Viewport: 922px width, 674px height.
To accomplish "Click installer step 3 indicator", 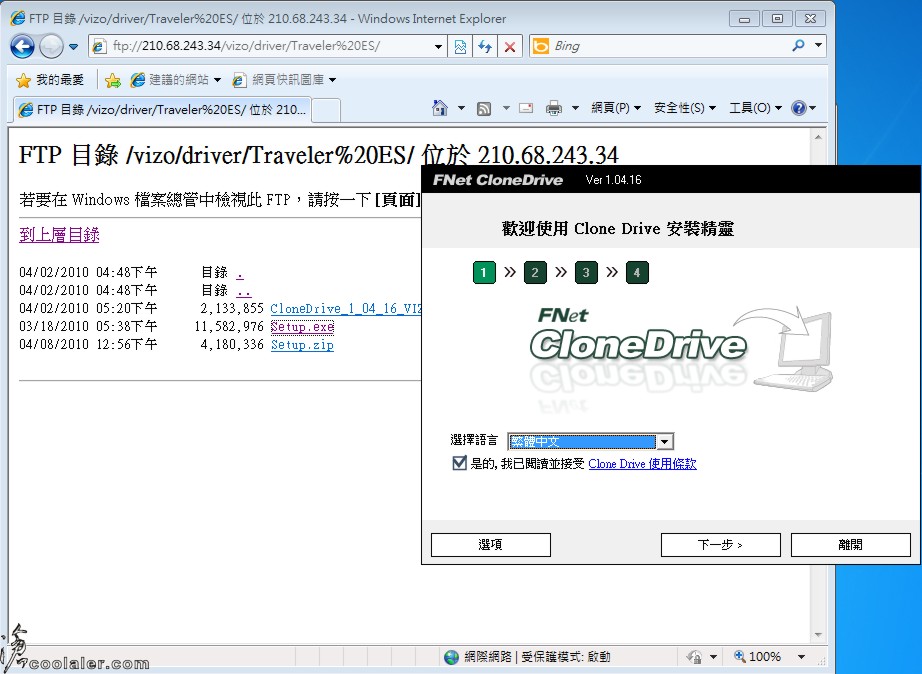I will coord(586,272).
